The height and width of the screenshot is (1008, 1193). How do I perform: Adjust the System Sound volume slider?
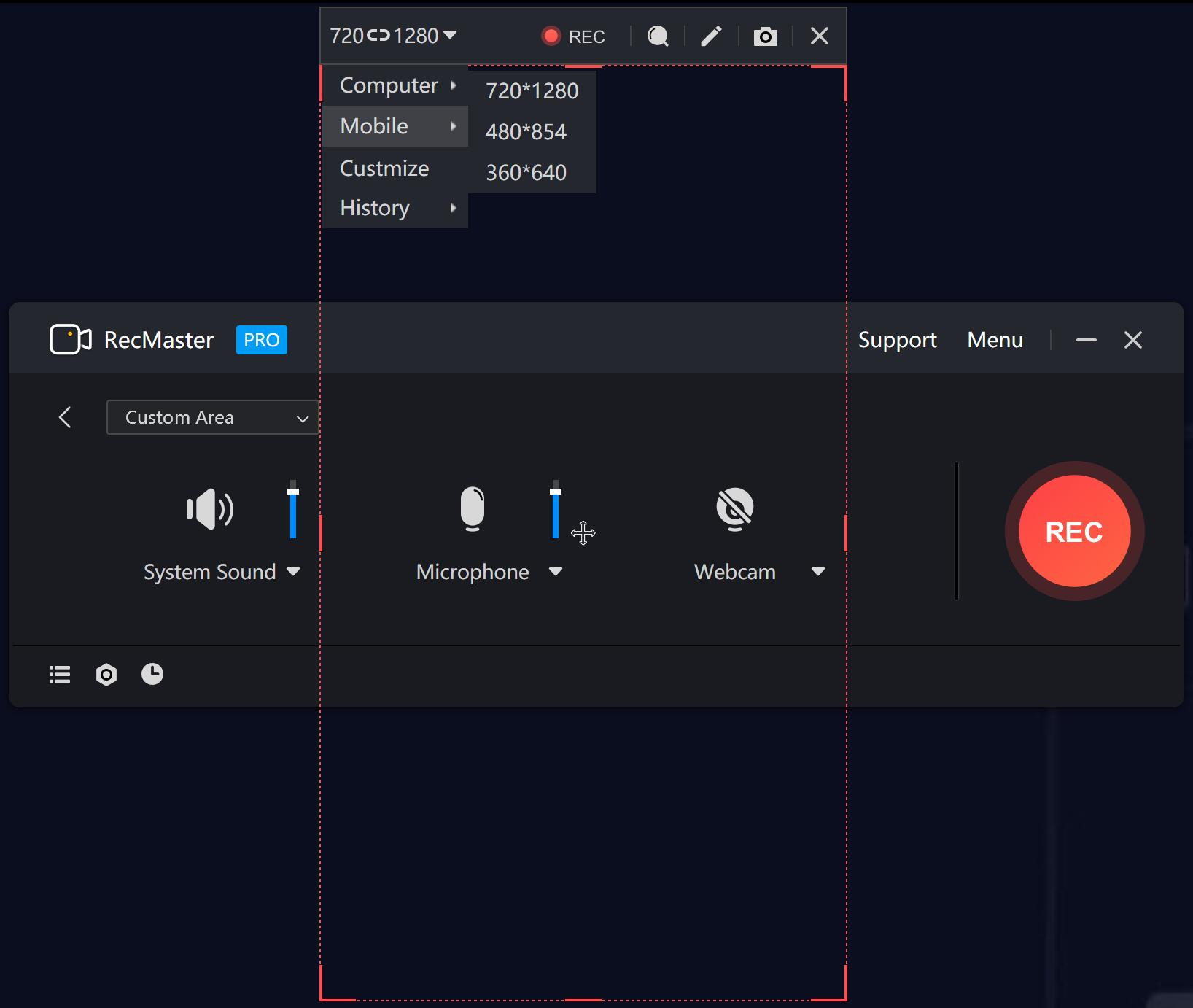click(x=293, y=509)
